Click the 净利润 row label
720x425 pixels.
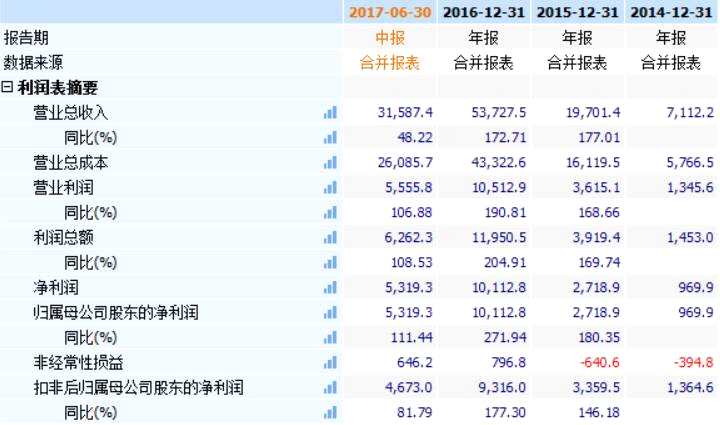(56, 287)
